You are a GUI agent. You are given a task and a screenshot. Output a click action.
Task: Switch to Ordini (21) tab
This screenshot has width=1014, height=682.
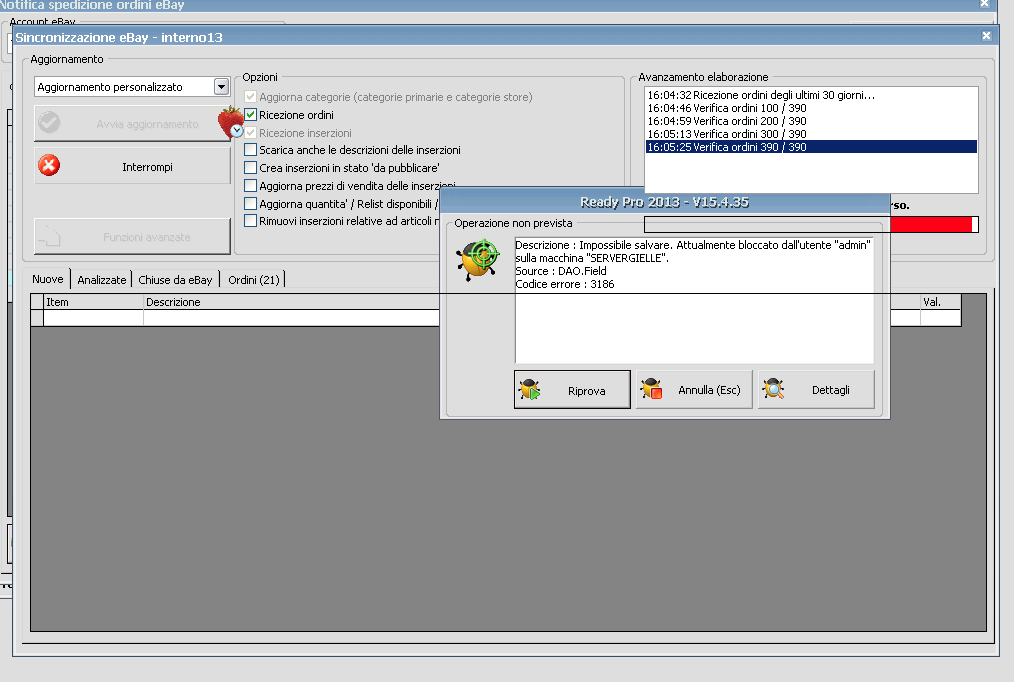254,279
